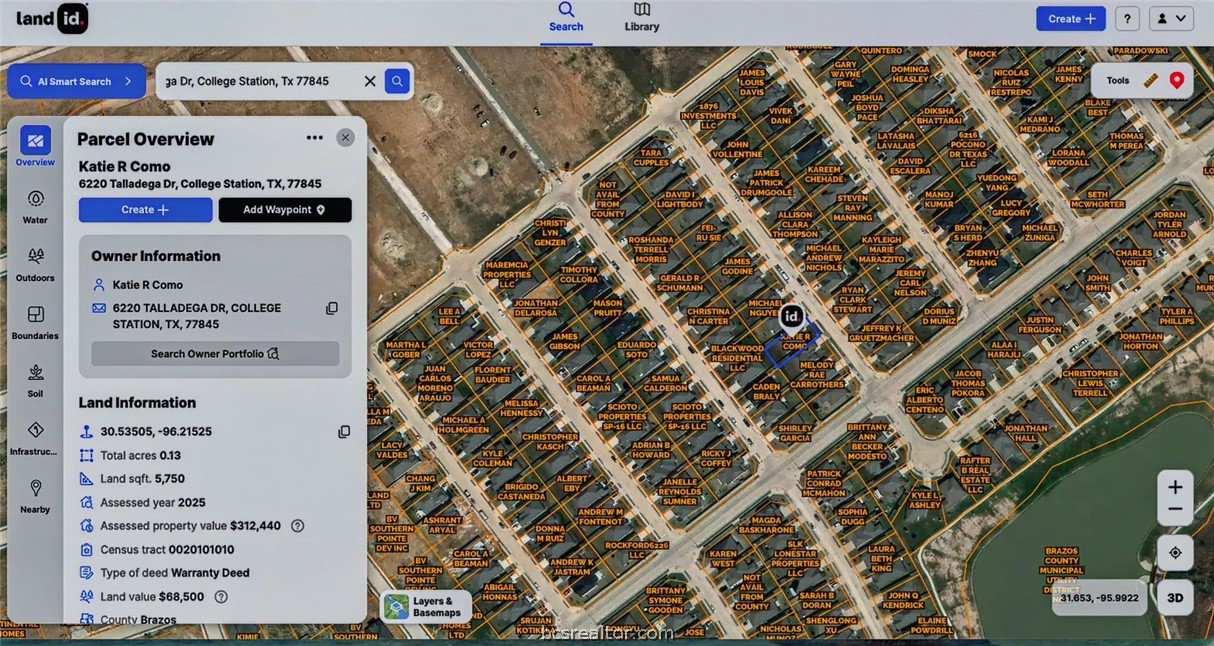Open Layers & Basemaps panel
The width and height of the screenshot is (1214, 646).
point(426,607)
